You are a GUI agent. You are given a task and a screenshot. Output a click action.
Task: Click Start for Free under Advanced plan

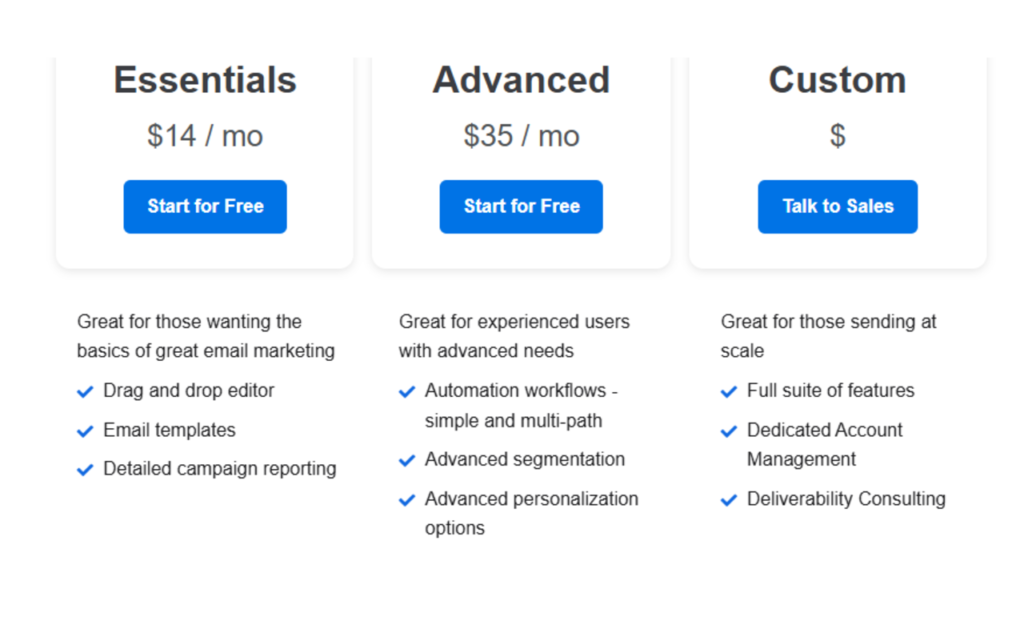pyautogui.click(x=521, y=207)
